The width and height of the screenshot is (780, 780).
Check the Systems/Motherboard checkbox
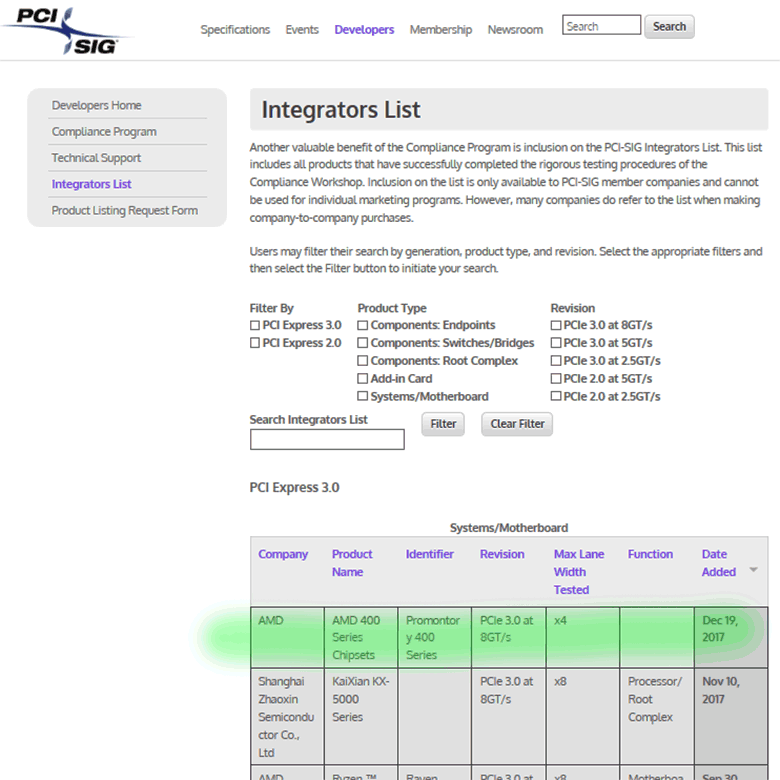(x=363, y=396)
